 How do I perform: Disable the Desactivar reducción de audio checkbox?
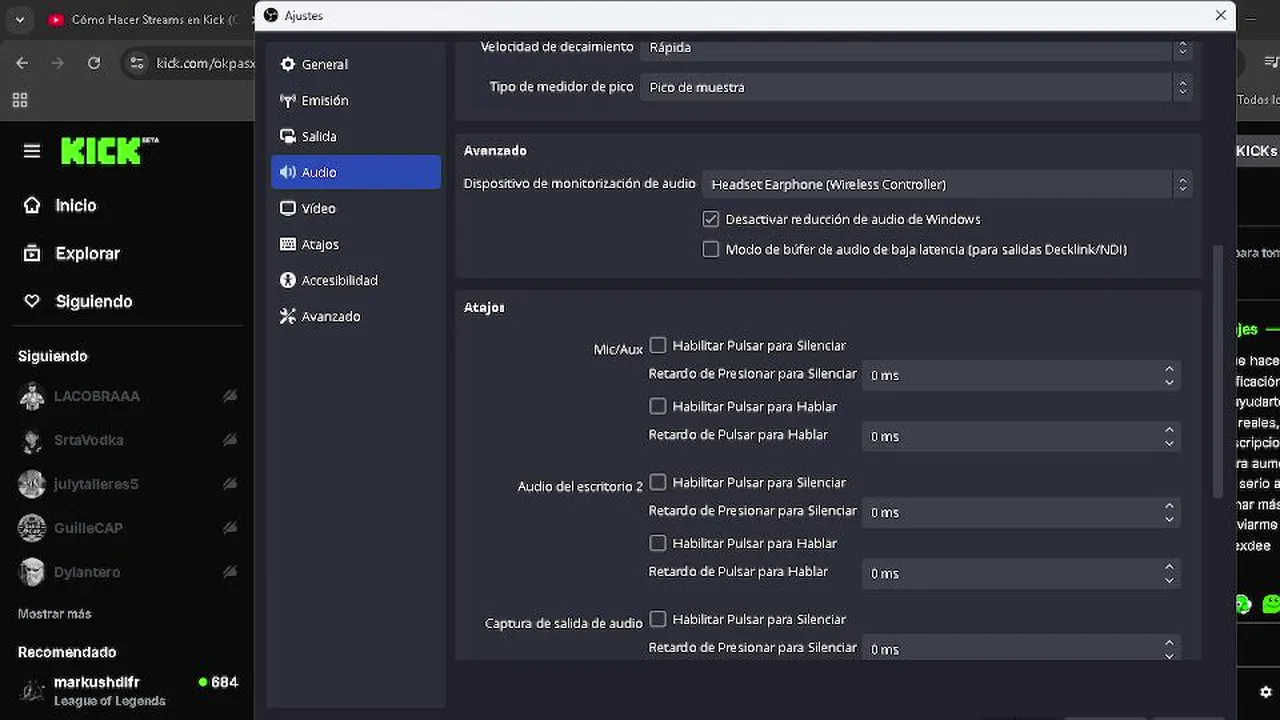coord(711,219)
